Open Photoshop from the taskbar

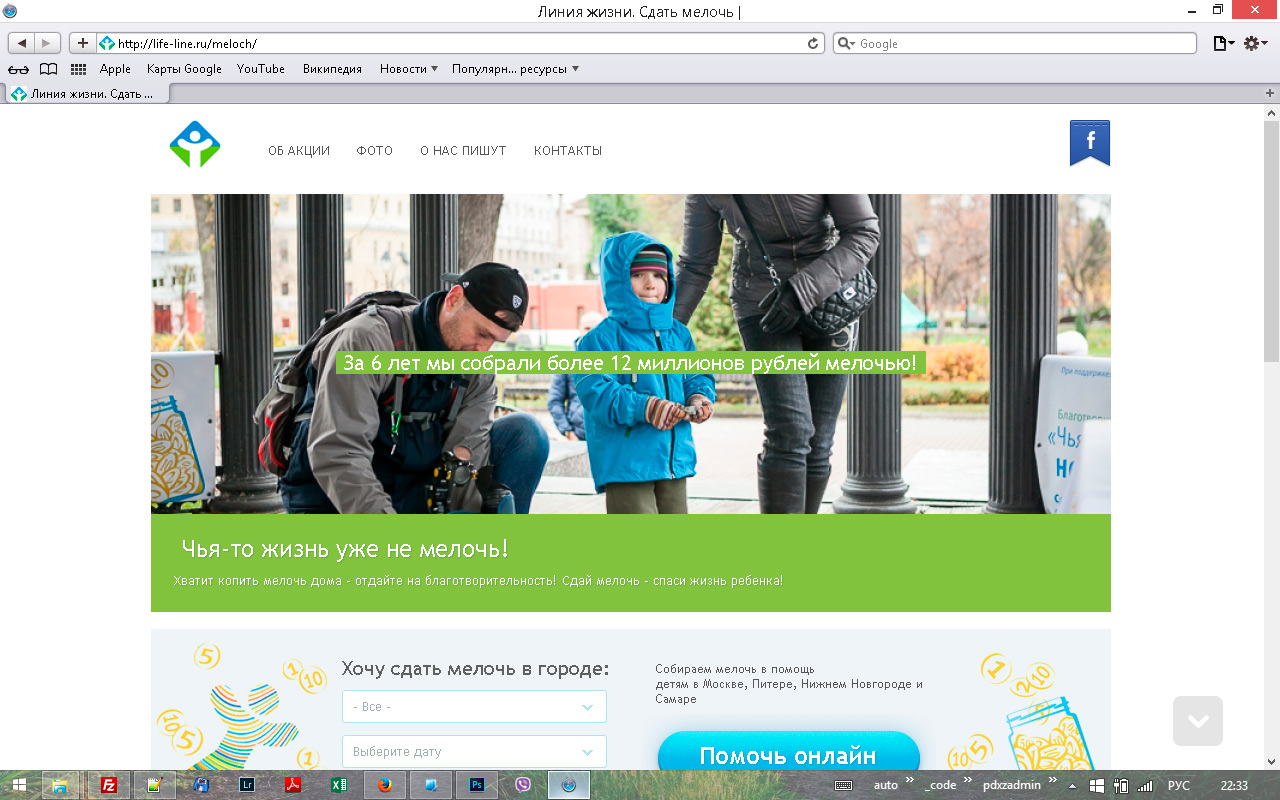(x=477, y=785)
